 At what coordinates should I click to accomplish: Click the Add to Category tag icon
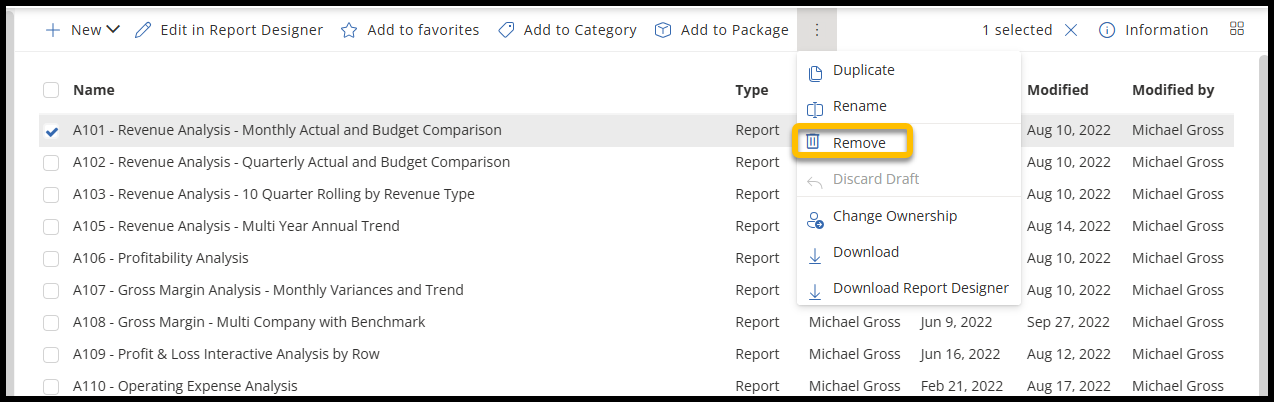click(x=507, y=30)
